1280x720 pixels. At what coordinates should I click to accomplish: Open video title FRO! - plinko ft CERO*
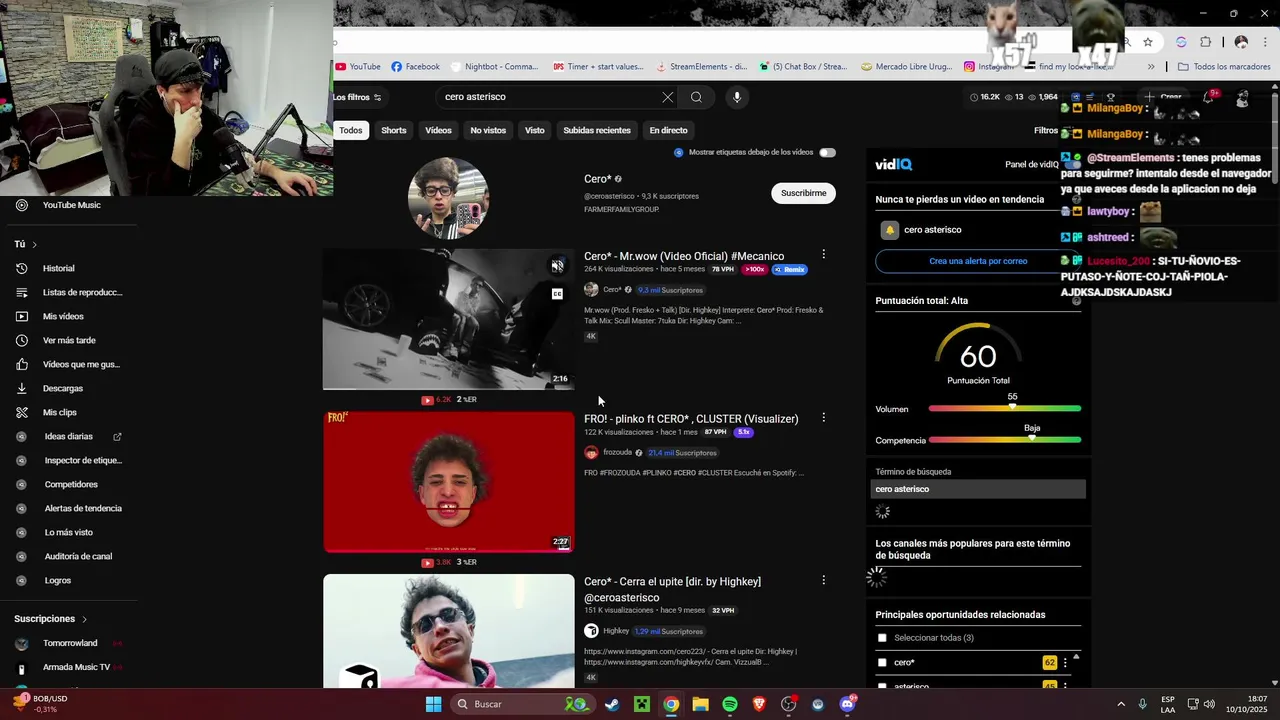(691, 419)
